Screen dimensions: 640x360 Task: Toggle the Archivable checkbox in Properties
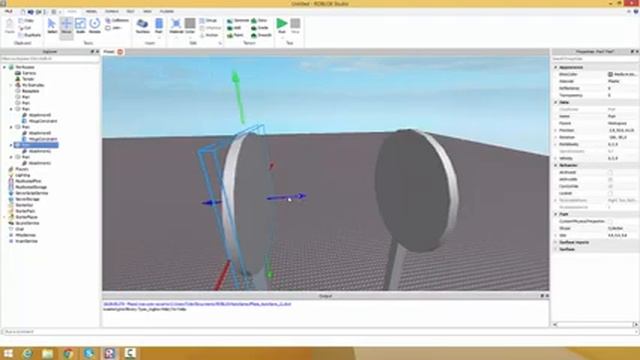click(x=610, y=179)
